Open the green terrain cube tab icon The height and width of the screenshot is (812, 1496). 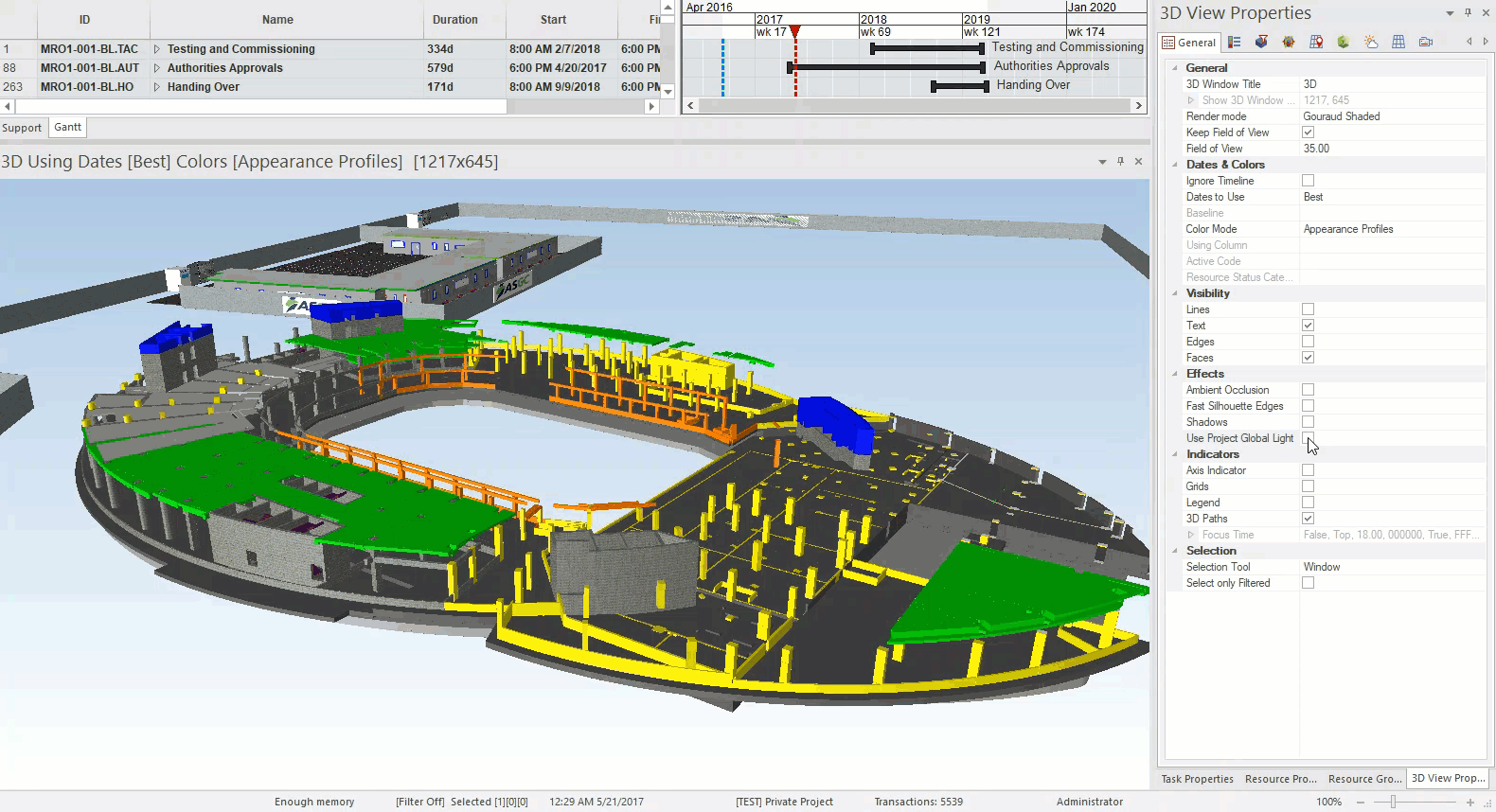click(1344, 43)
